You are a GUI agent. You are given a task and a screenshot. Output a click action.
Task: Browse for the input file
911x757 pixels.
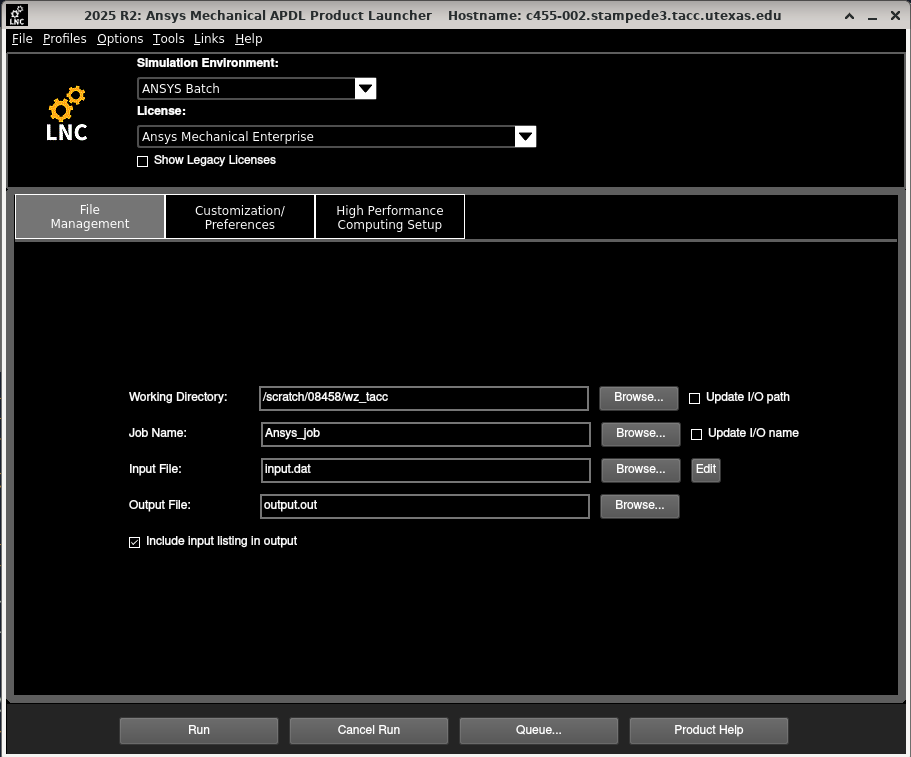click(641, 470)
